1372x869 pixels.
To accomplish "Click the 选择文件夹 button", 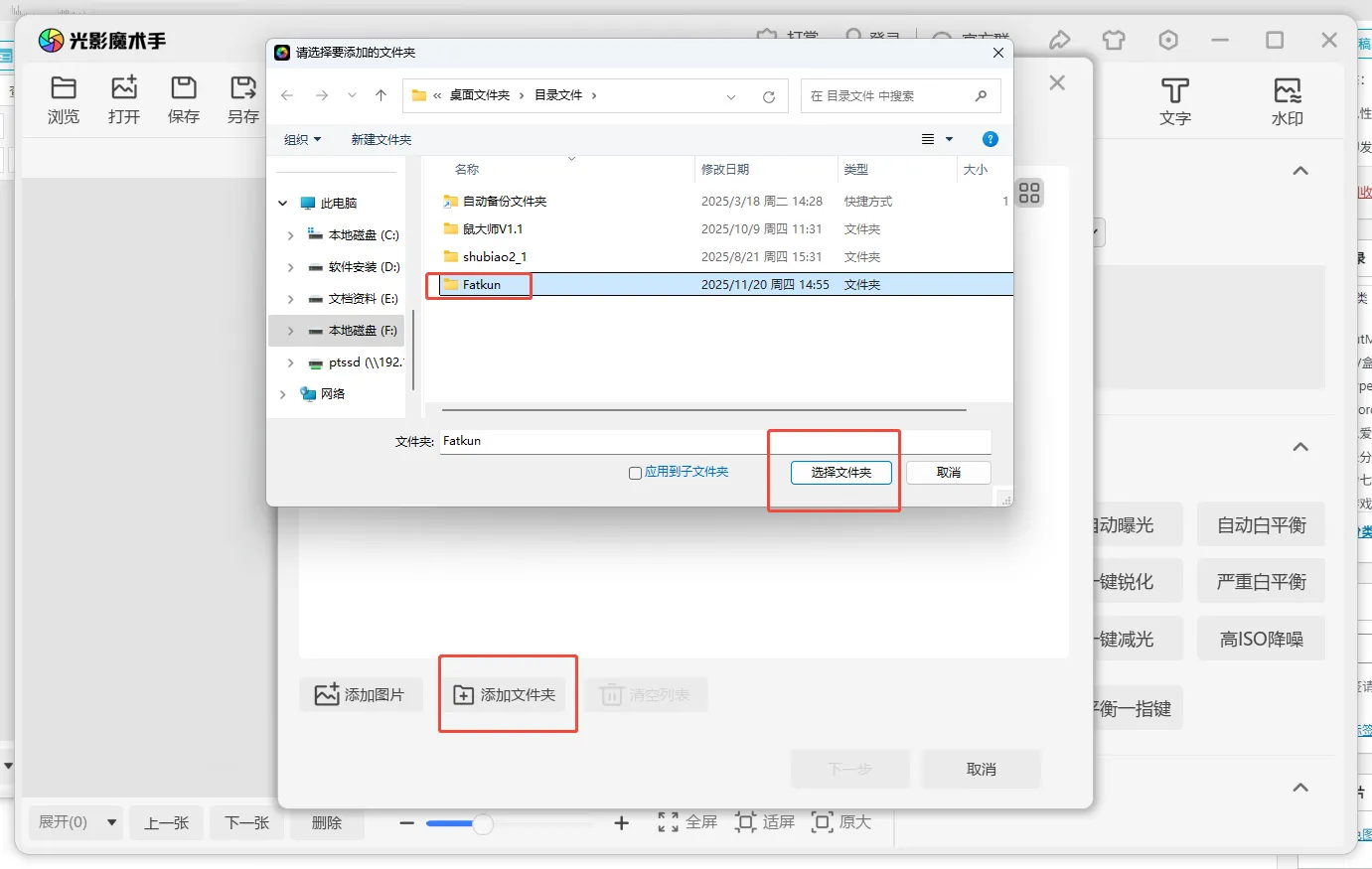I will click(841, 473).
